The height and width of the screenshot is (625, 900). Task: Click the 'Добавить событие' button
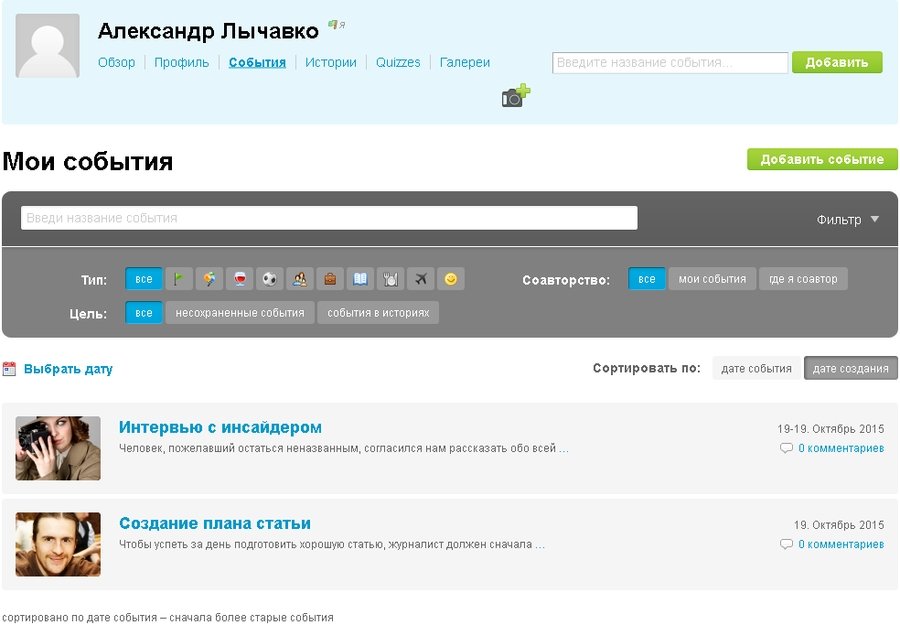click(x=822, y=159)
